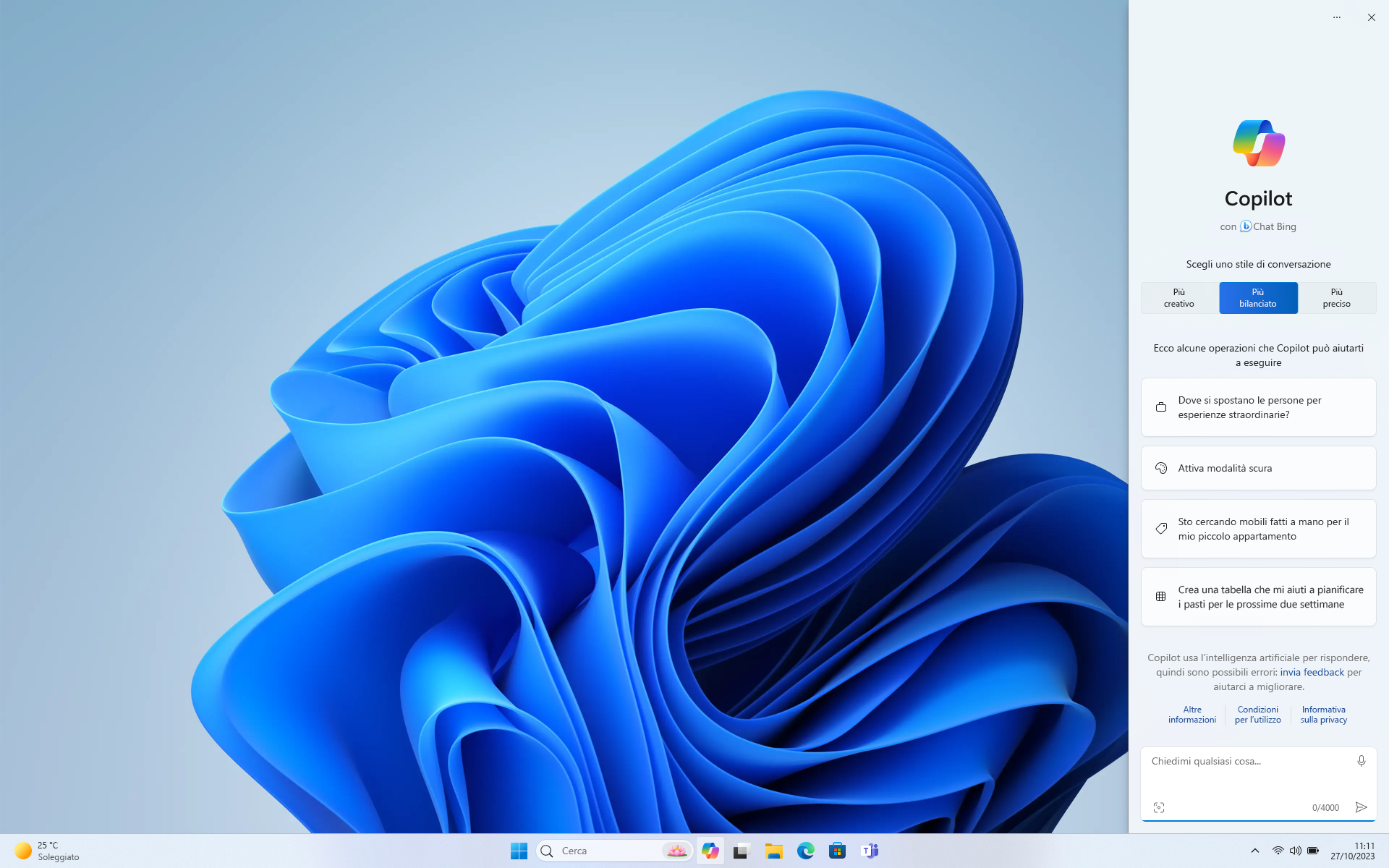
Task: Click the image attachment icon
Action: [x=1158, y=807]
